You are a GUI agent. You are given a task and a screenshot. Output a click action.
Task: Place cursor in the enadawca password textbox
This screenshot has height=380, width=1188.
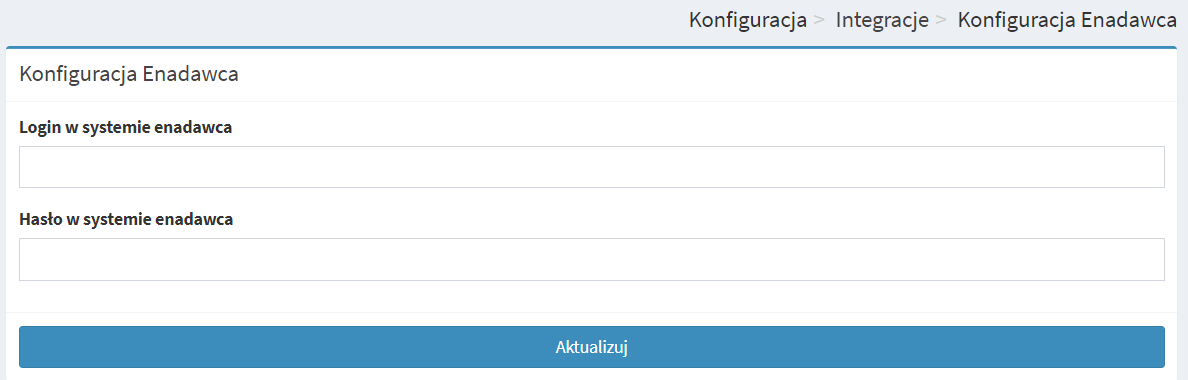point(592,260)
